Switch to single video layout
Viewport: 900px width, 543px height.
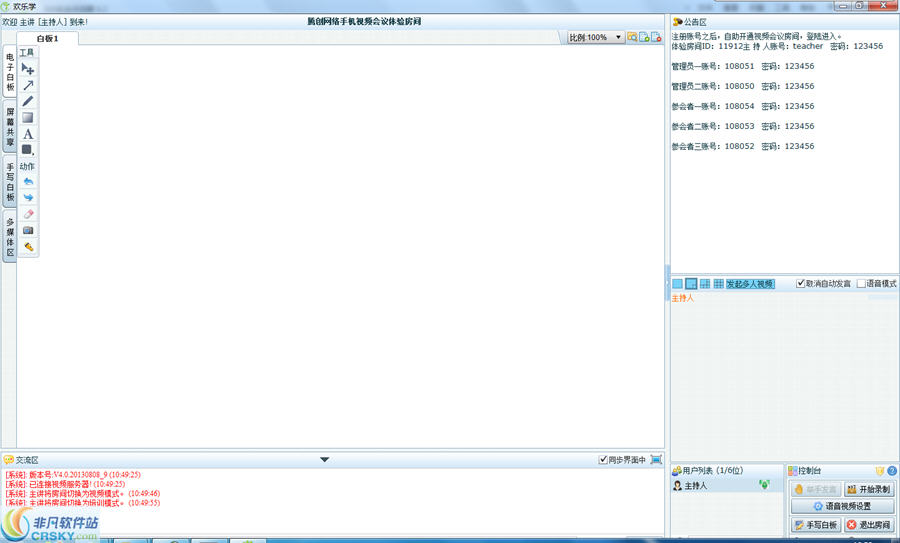tap(677, 284)
